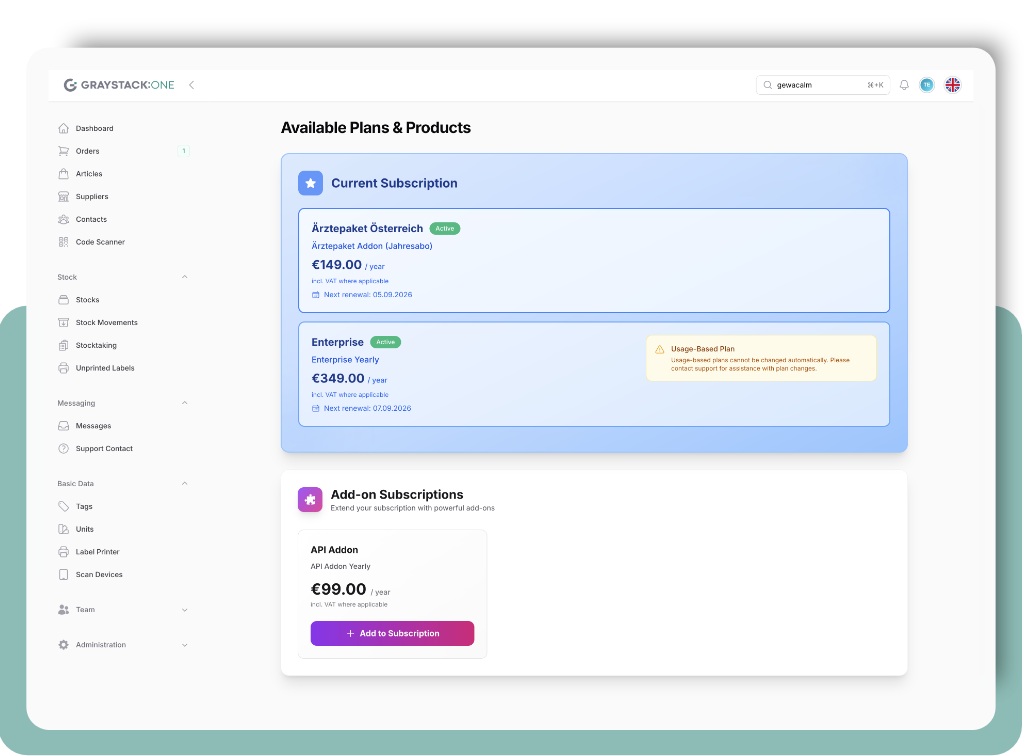Expand the Team section
This screenshot has height=756, width=1024.
click(x=184, y=610)
